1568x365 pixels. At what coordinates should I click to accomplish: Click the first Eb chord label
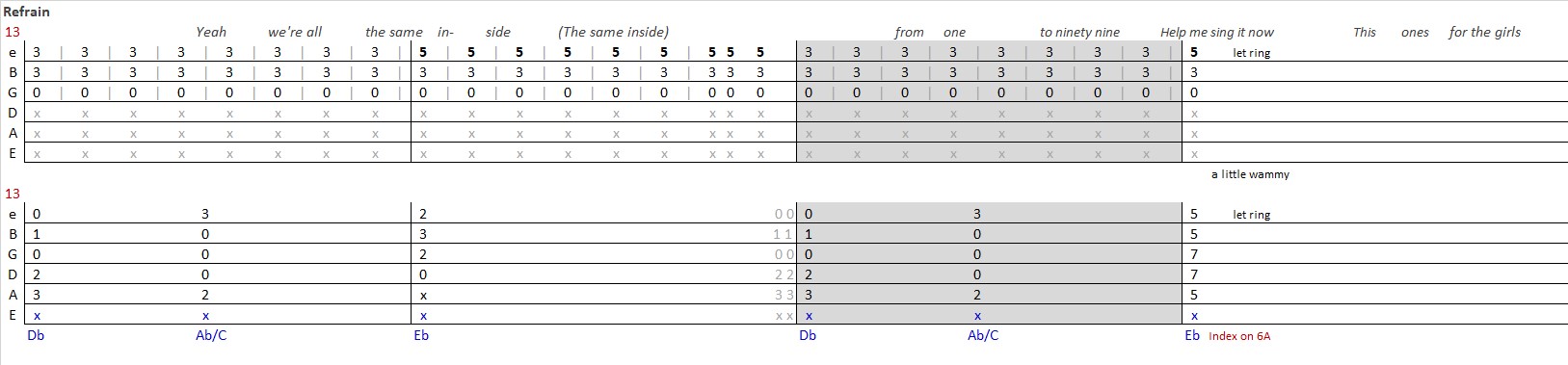tap(421, 335)
